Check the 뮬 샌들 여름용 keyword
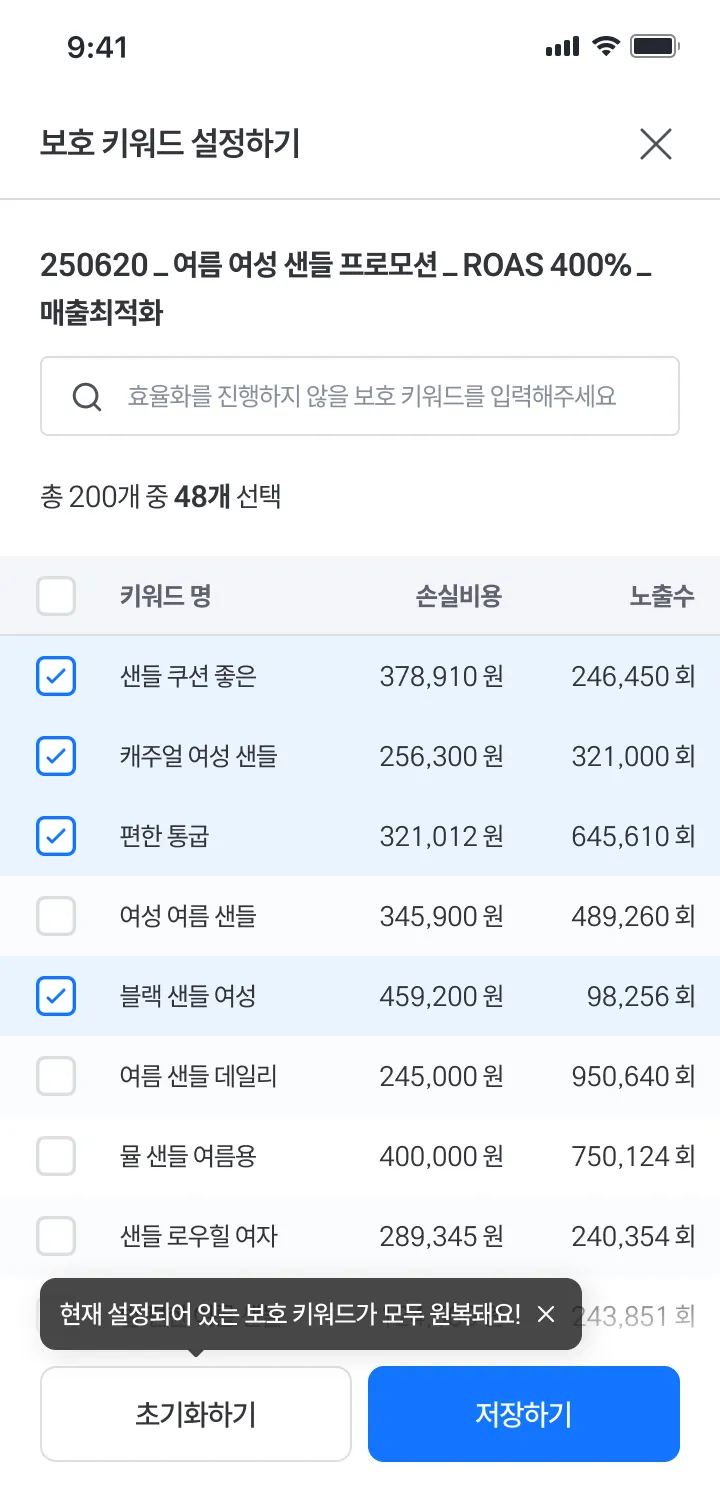Screen dimensions: 720x1502 pyautogui.click(x=56, y=1157)
